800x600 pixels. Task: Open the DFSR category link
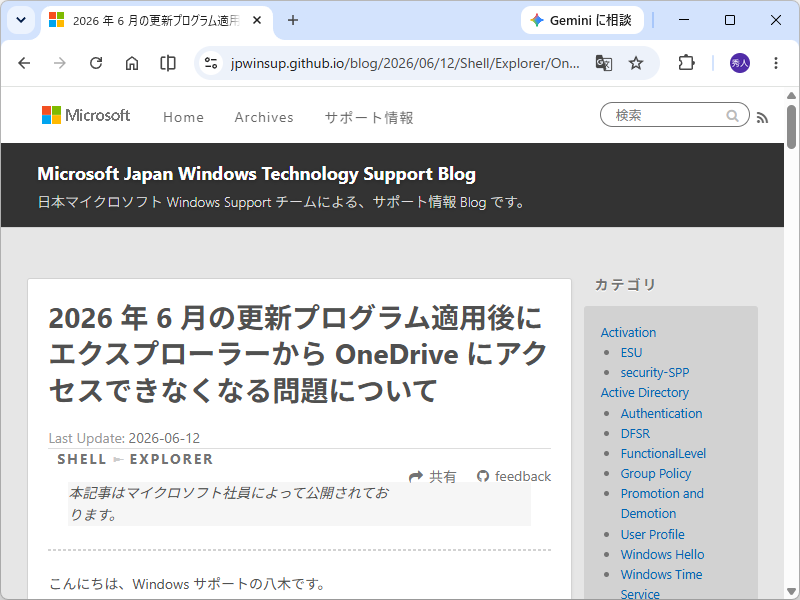coord(635,434)
